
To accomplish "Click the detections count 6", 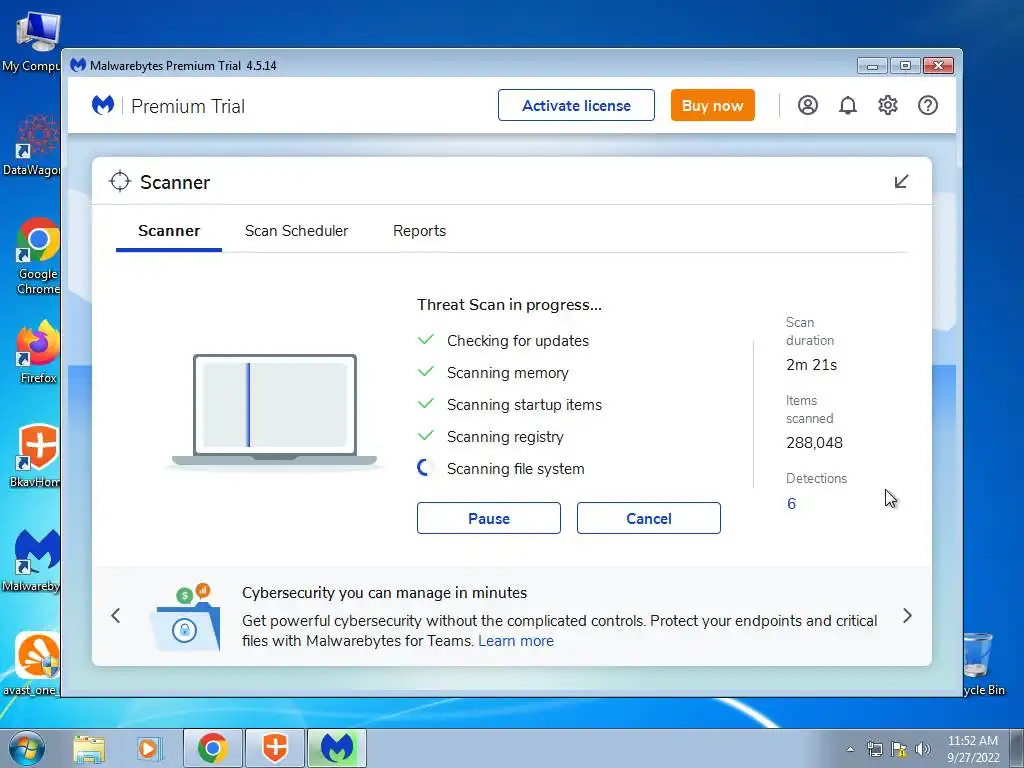I will [x=792, y=504].
